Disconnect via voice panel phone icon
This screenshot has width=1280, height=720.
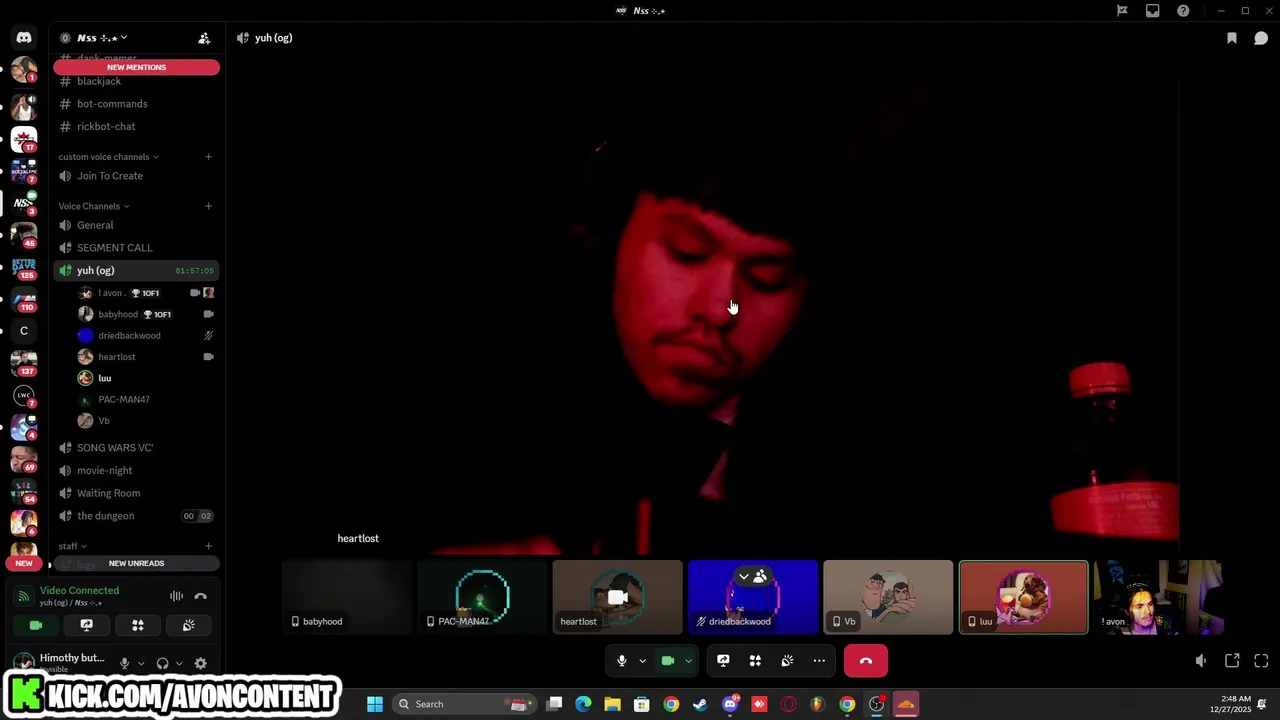(200, 596)
